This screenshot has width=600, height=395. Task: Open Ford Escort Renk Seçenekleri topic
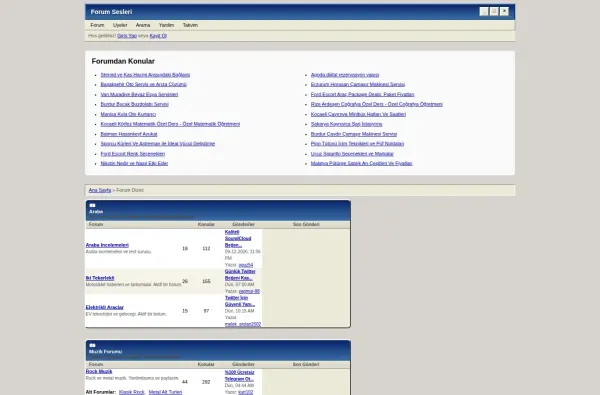pyautogui.click(x=133, y=153)
